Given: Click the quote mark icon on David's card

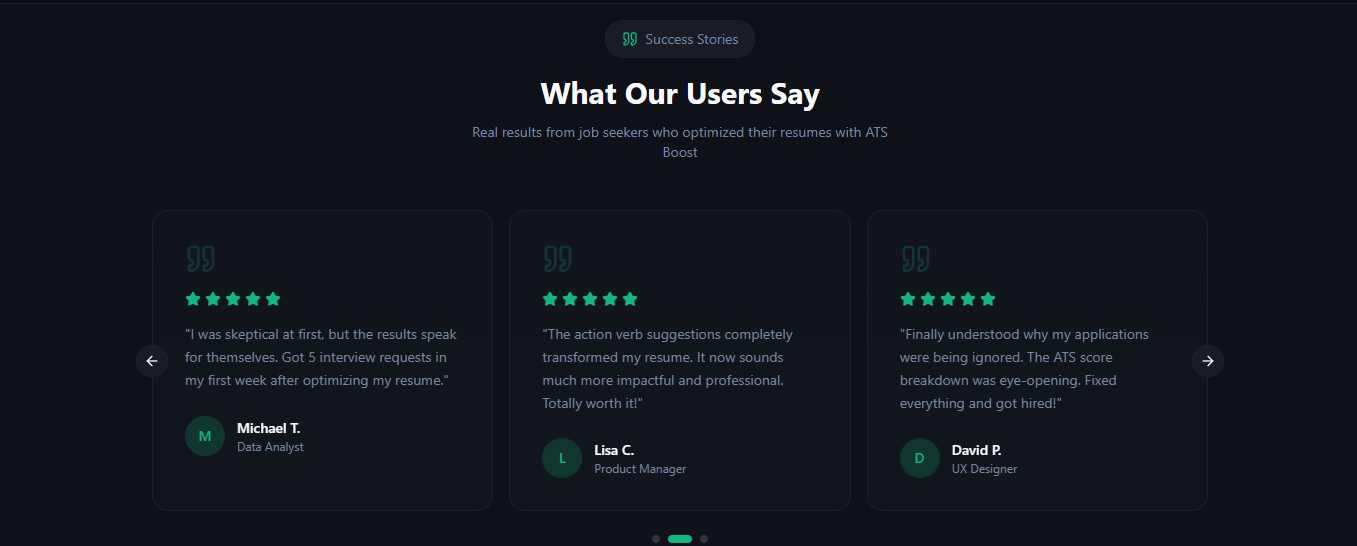Looking at the screenshot, I should click(915, 259).
